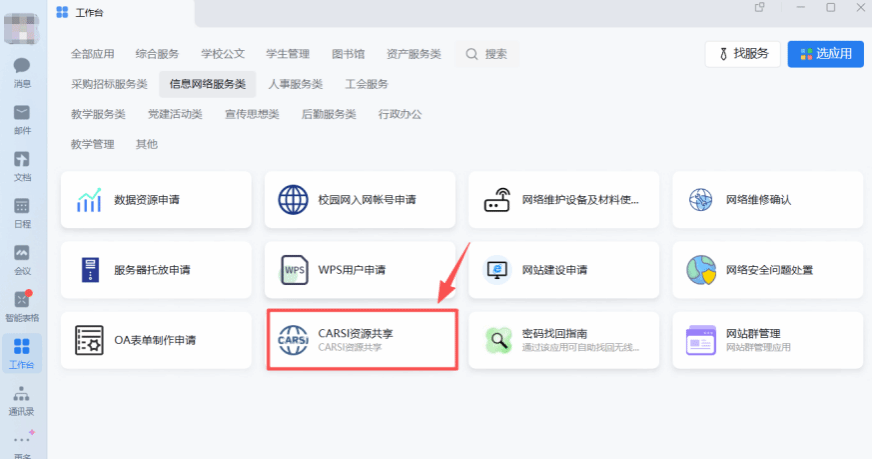
Task: Launch the CARSI资源共享 app card
Action: point(362,340)
